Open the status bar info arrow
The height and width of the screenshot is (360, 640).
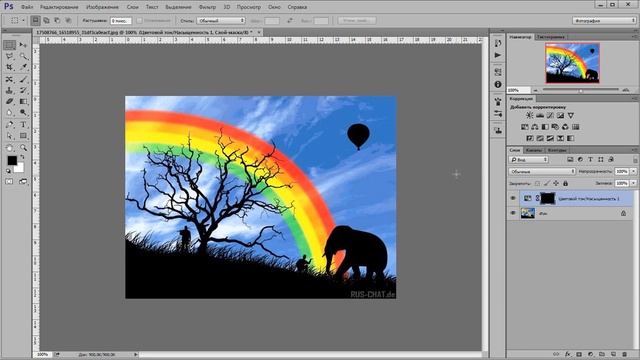click(x=136, y=355)
